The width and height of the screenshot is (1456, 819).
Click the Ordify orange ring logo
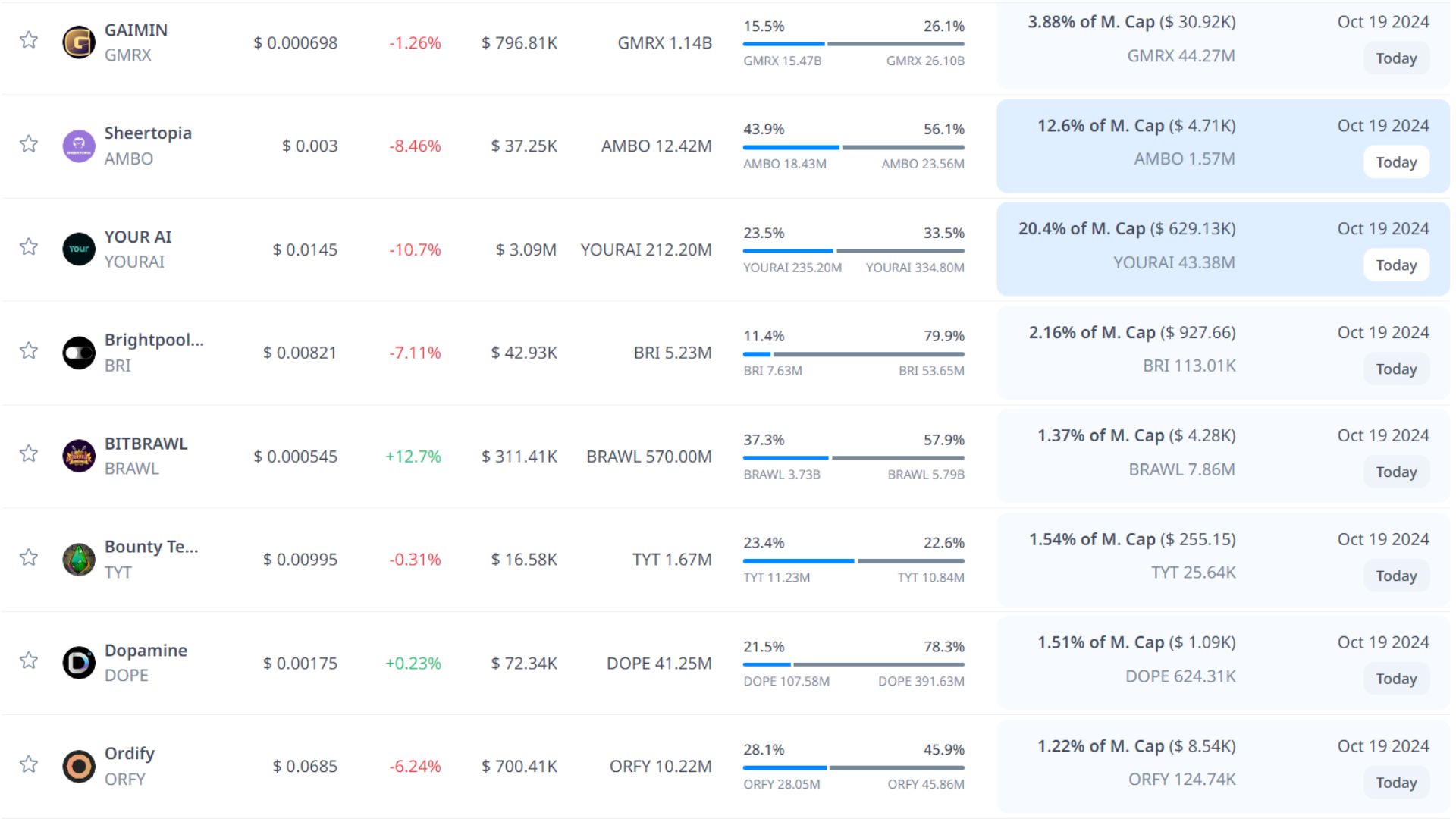pos(79,766)
